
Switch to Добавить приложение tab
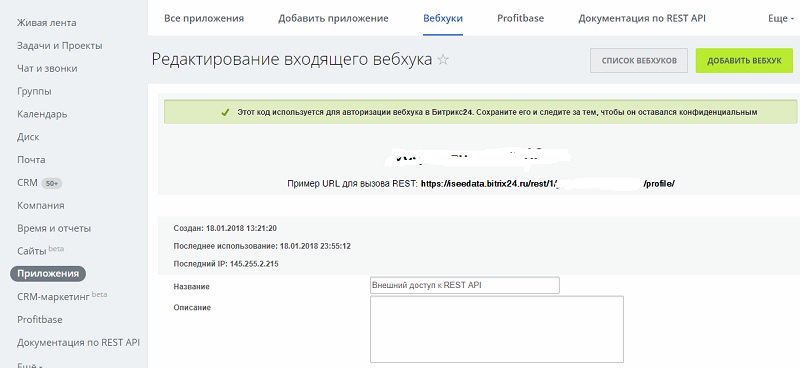333,18
